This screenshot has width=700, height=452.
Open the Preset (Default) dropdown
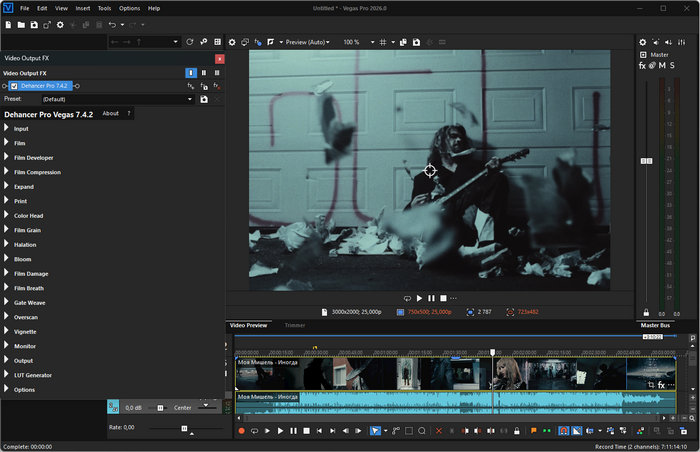(x=118, y=99)
